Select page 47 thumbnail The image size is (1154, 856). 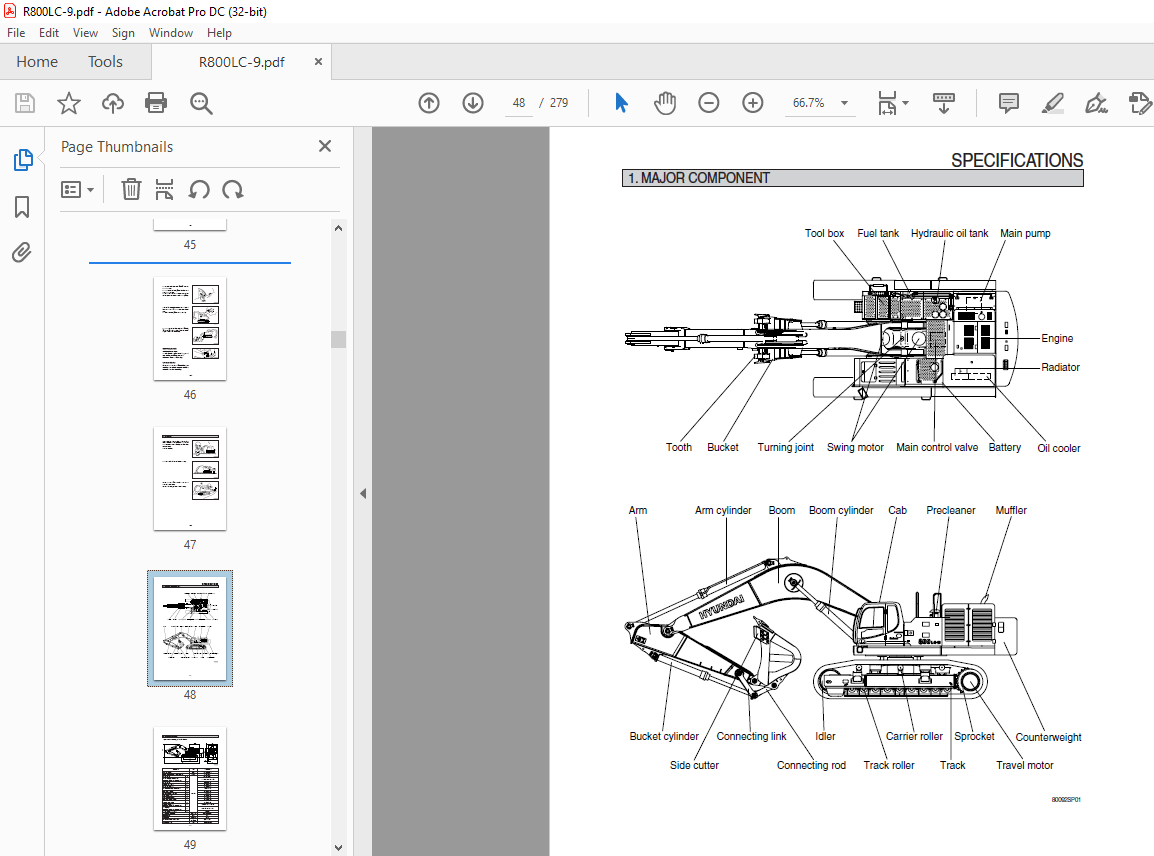pos(190,478)
